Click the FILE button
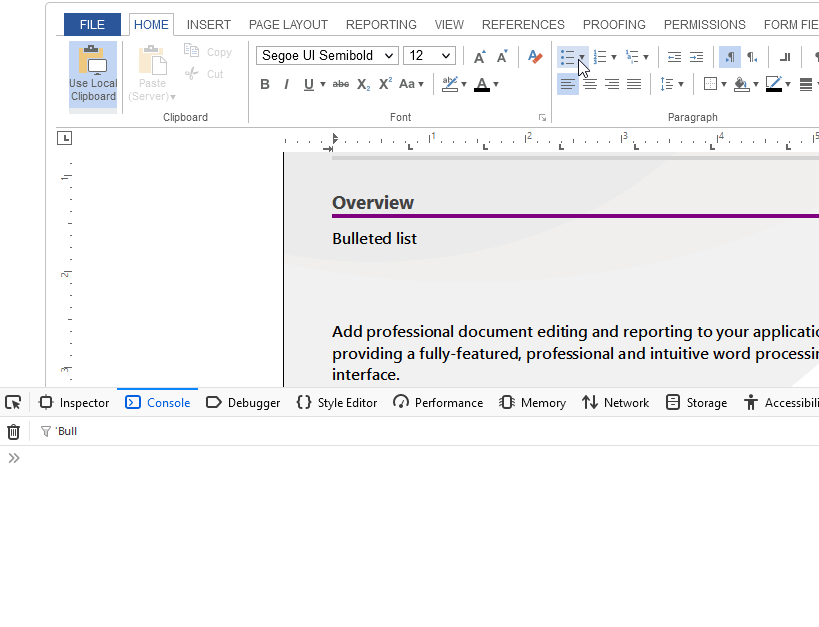The height and width of the screenshot is (627, 819). pos(92,25)
